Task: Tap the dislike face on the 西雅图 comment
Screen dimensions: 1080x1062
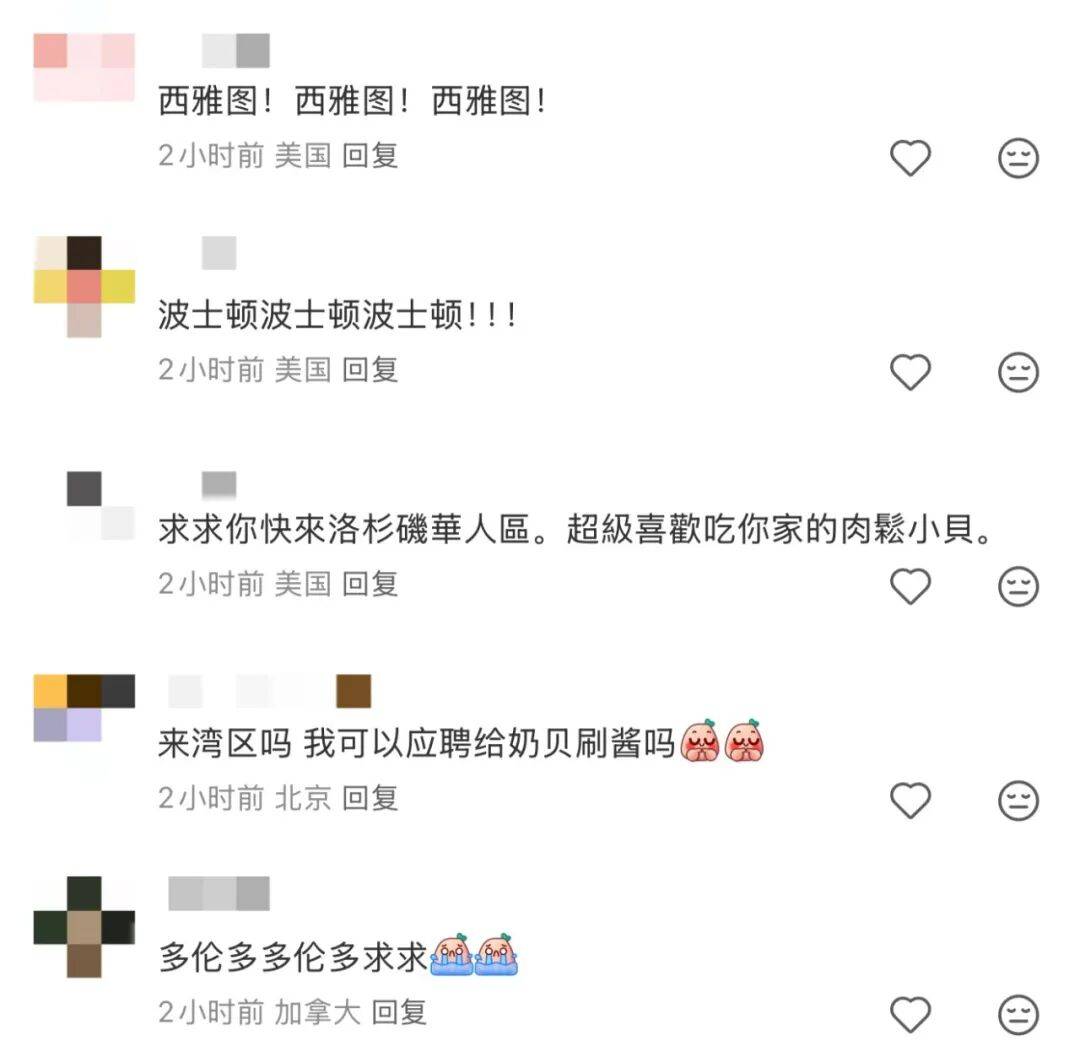Action: click(x=1018, y=158)
